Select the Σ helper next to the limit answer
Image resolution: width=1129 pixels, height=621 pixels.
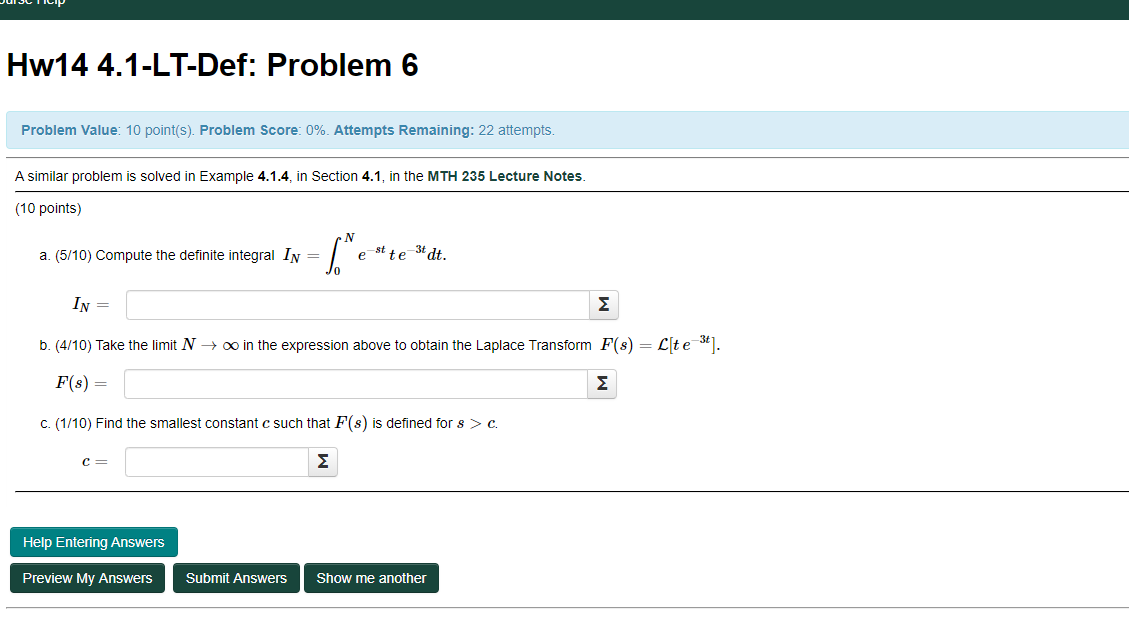pos(601,383)
